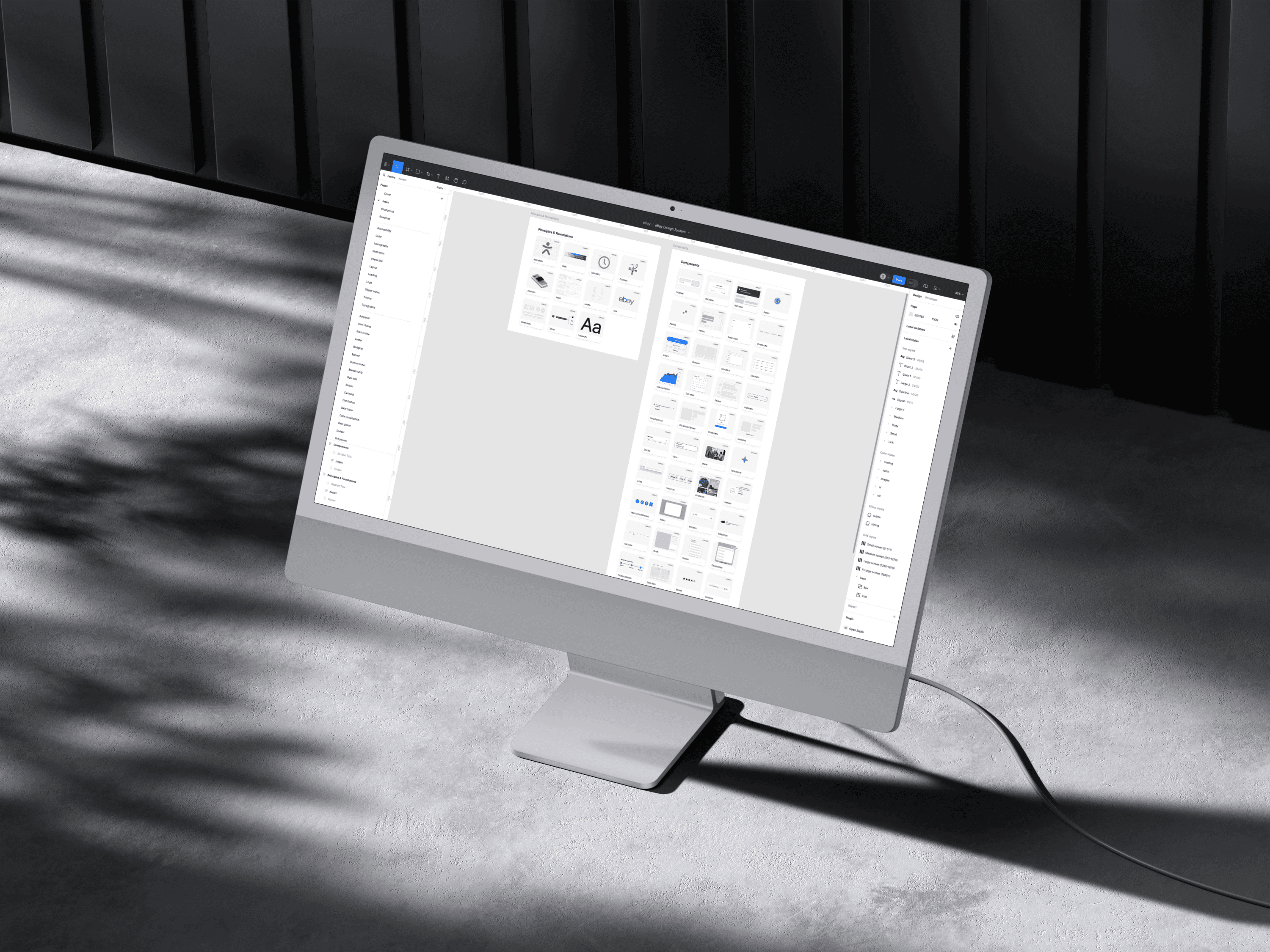Viewport: 1270px width, 952px height.
Task: Open the user avatar in toolbar
Action: [883, 277]
